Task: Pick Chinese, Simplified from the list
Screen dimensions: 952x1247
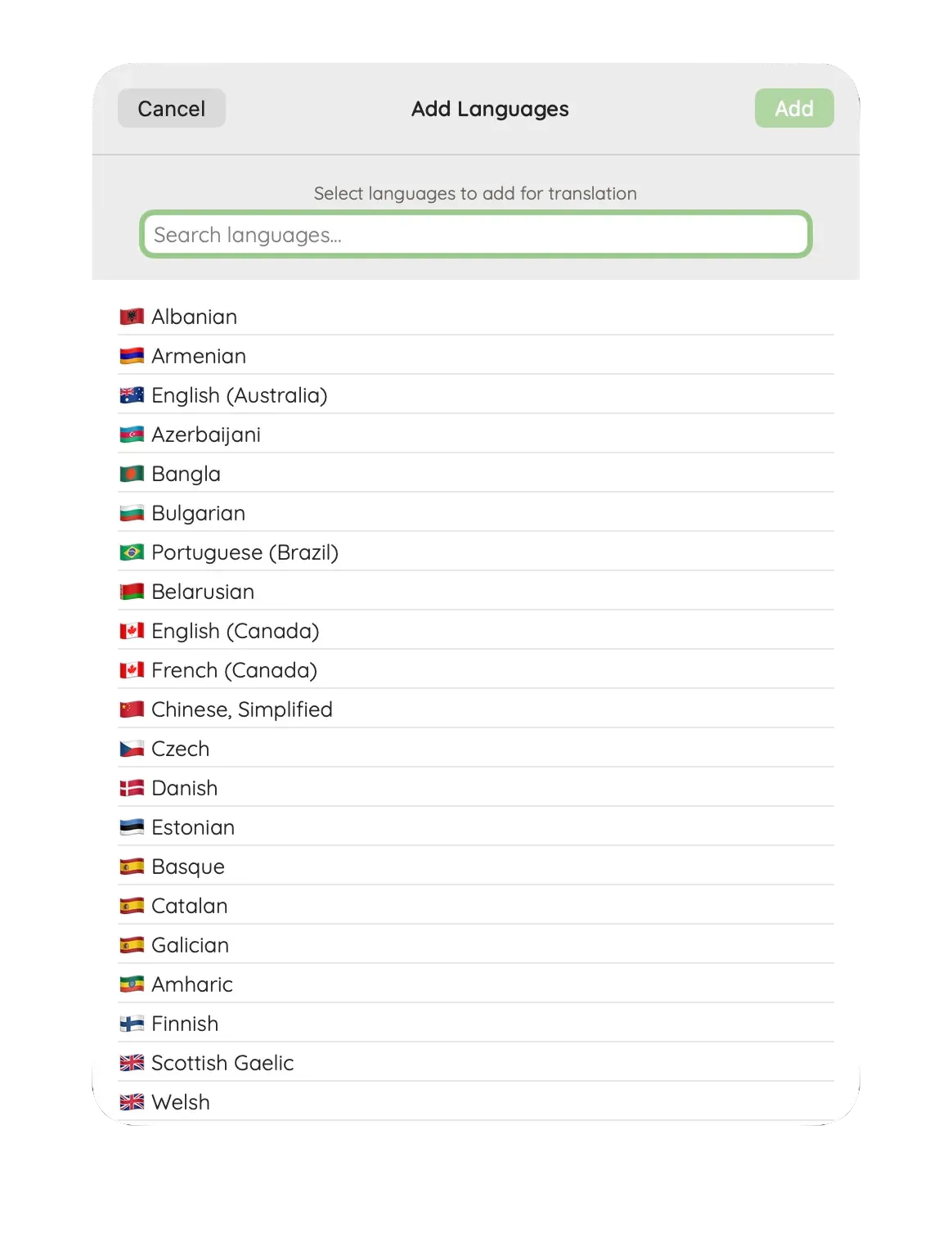Action: tap(476, 709)
